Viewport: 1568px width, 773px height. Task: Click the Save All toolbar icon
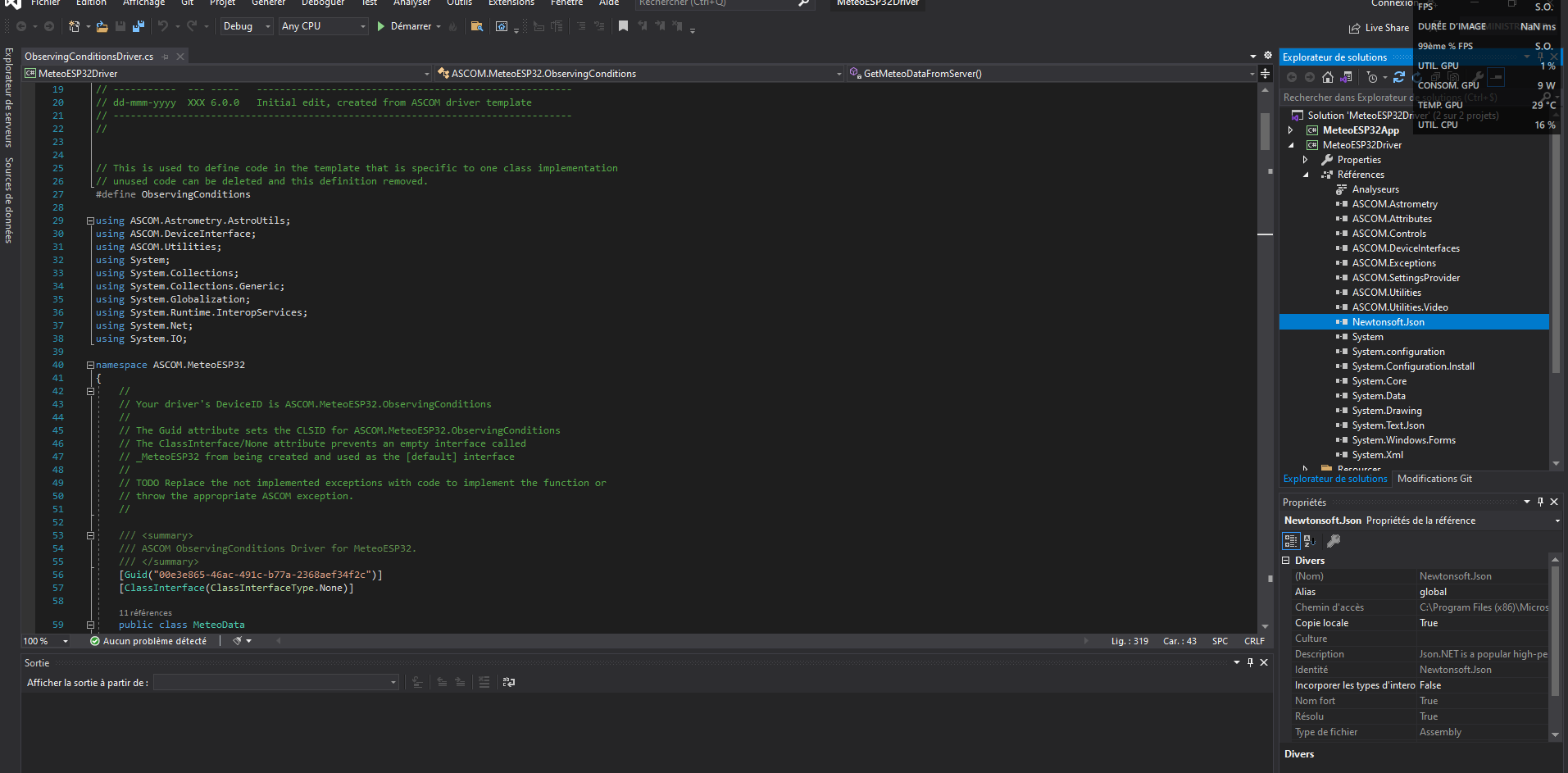click(x=138, y=26)
